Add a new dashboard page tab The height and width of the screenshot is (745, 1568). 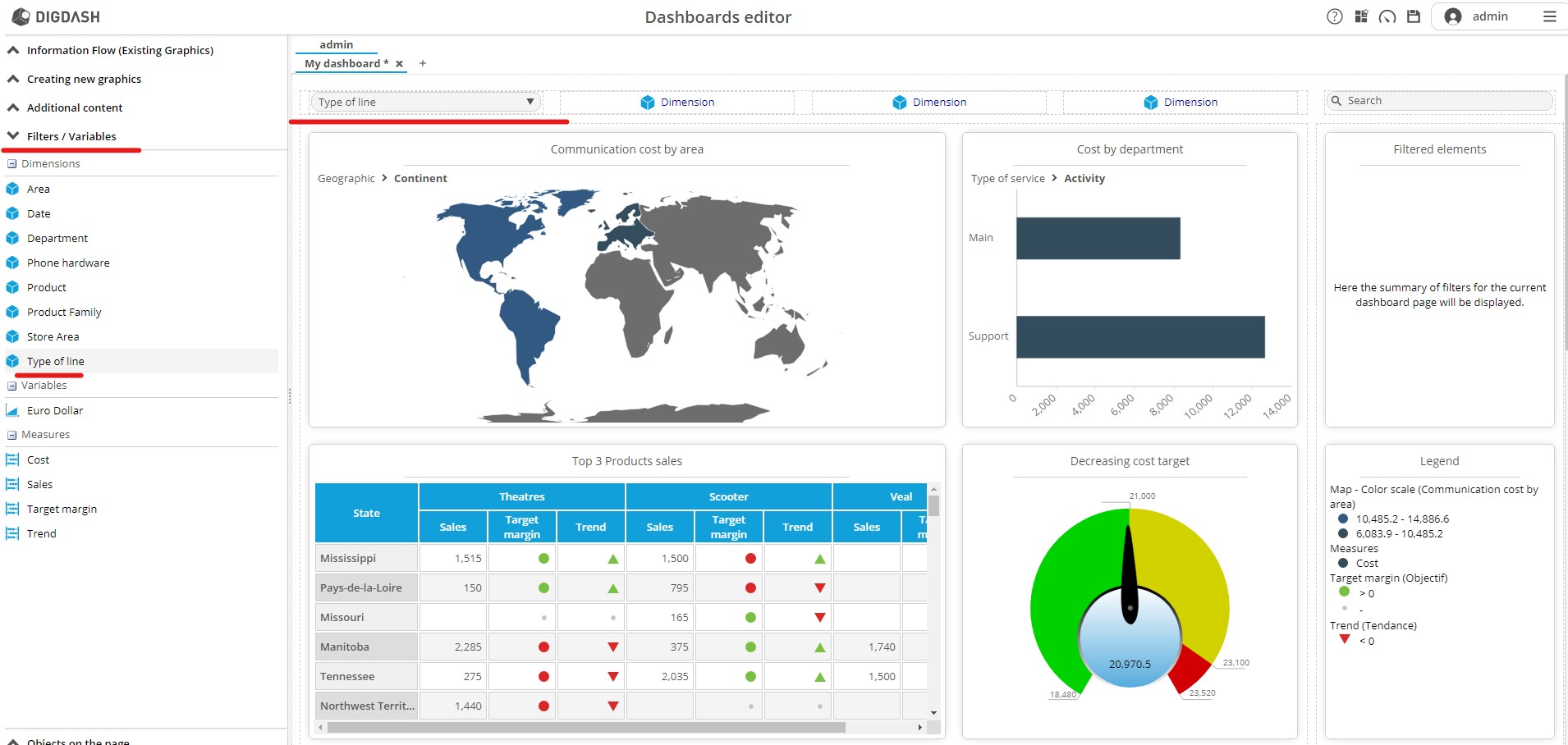click(423, 63)
